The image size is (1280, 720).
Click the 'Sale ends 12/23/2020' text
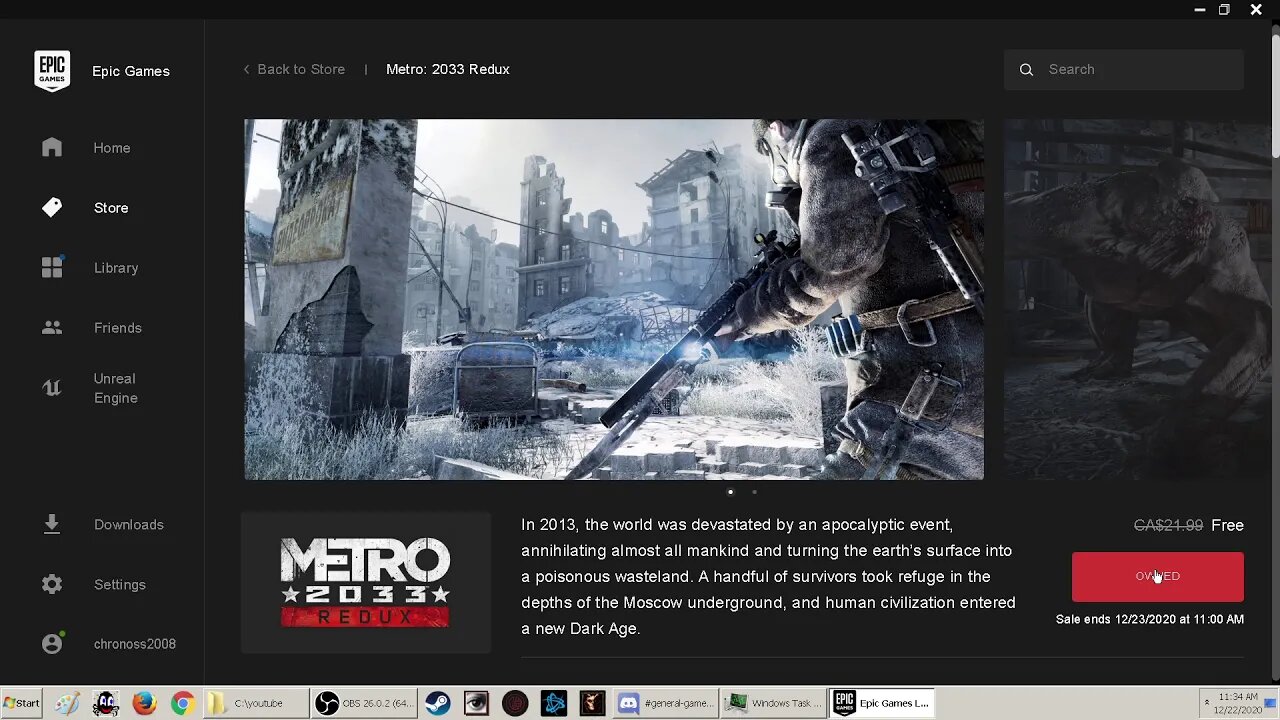click(1150, 619)
